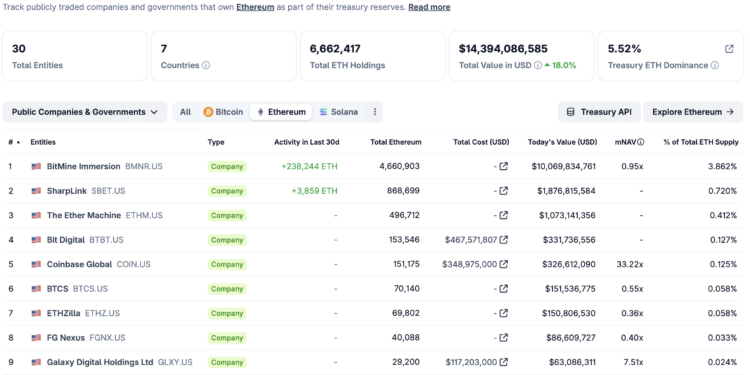Open the Ethereum link in description

point(255,7)
